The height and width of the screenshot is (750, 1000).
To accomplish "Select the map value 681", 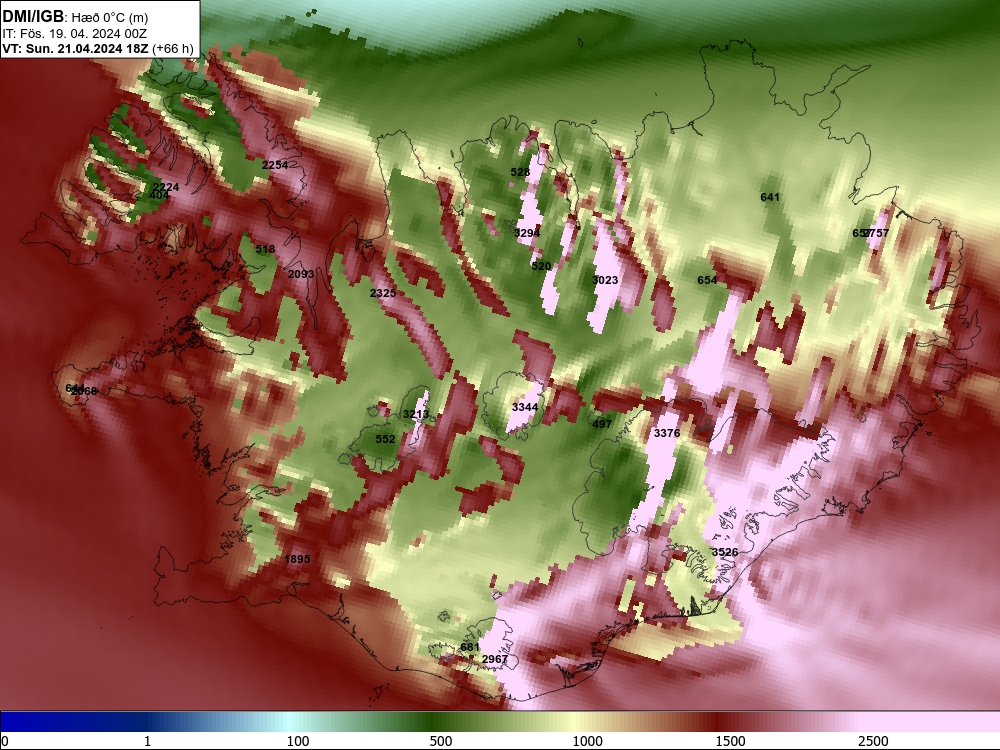I will point(470,647).
